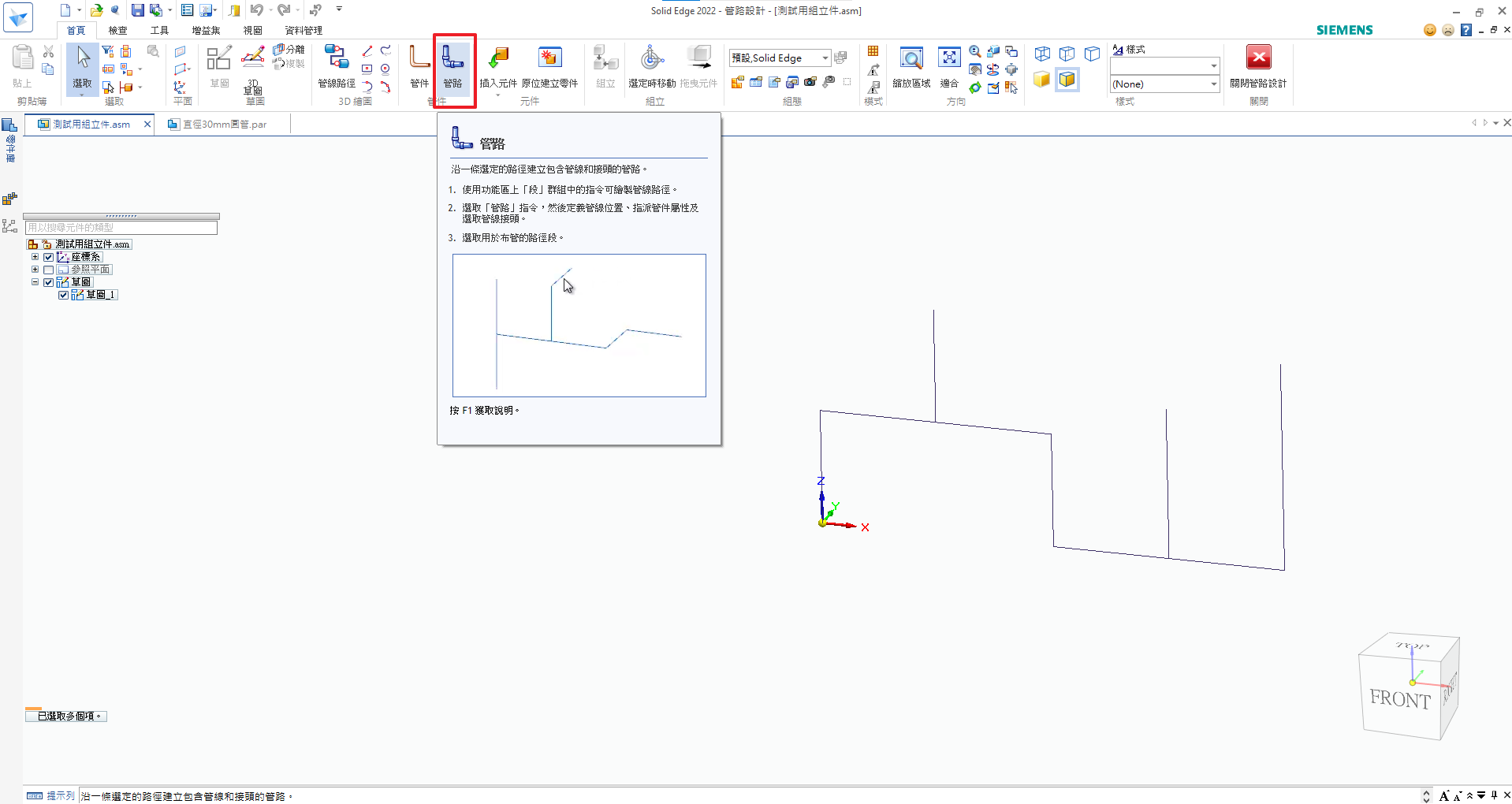Screen dimensions: 1512x804
Task: Click the relationship tree sidebar icon
Action: coord(9,226)
